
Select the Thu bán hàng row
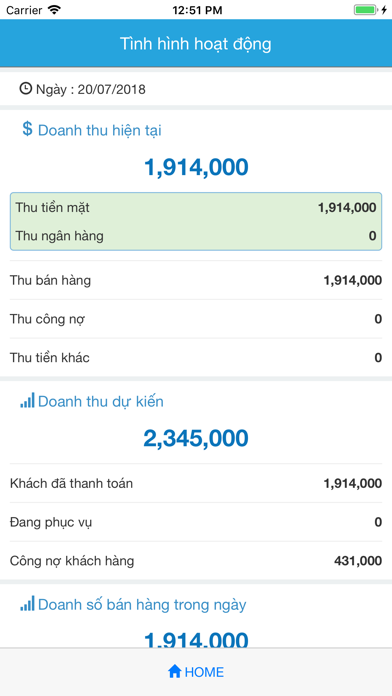(196, 280)
